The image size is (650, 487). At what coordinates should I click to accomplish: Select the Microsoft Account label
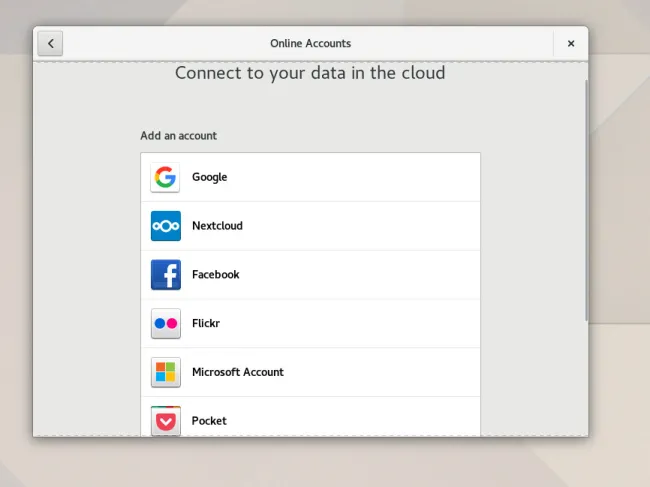(238, 372)
